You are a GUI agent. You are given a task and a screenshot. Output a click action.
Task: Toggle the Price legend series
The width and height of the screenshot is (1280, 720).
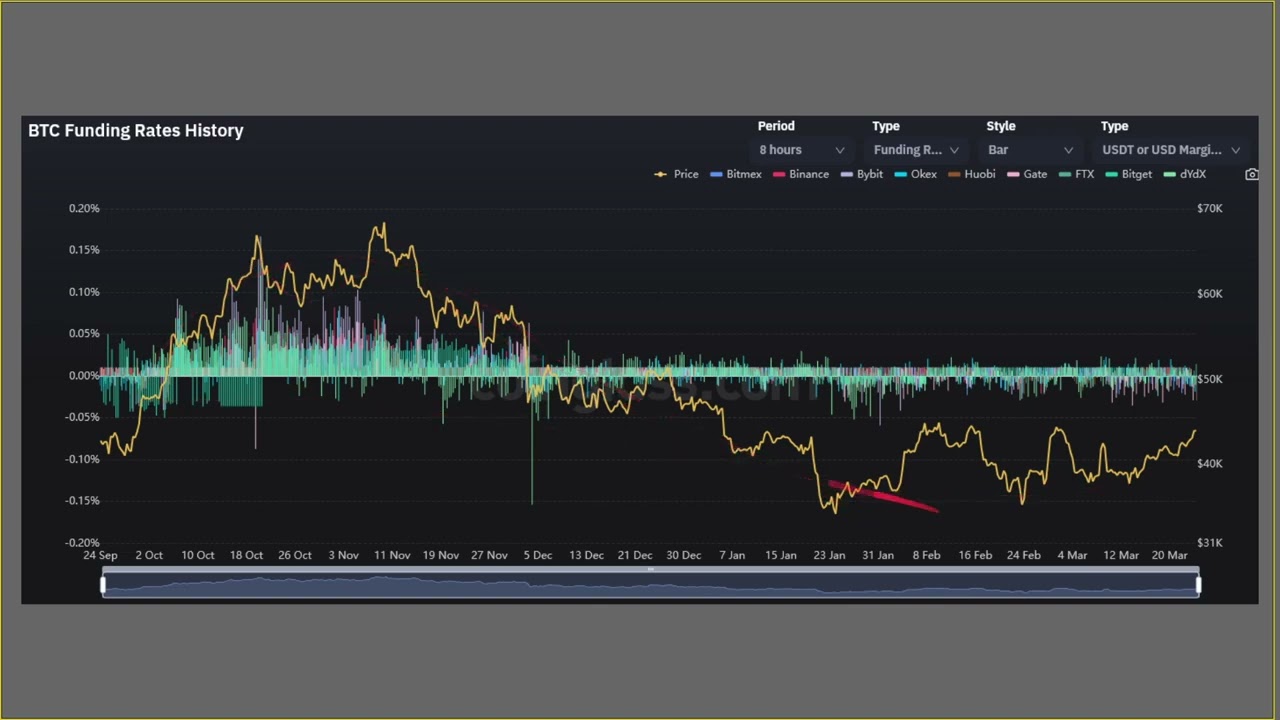[677, 174]
